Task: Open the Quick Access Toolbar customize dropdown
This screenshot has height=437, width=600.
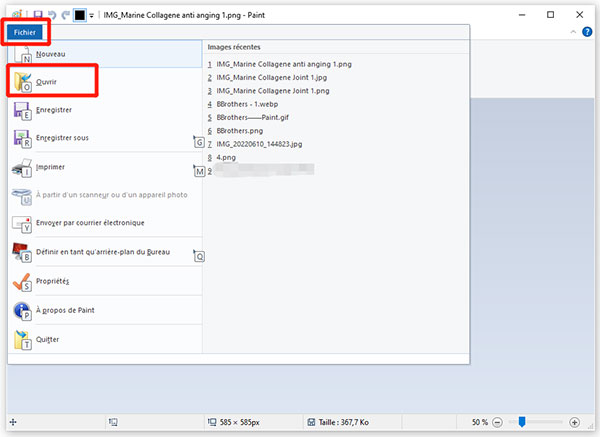Action: [x=92, y=15]
